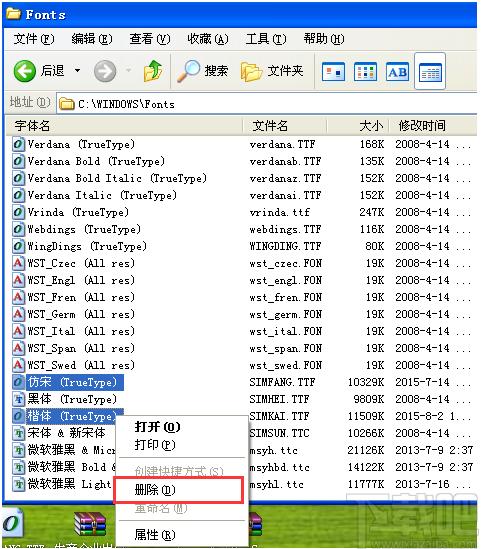
Task: Select 微软雅黑 Bold font row
Action: click(x=64, y=467)
